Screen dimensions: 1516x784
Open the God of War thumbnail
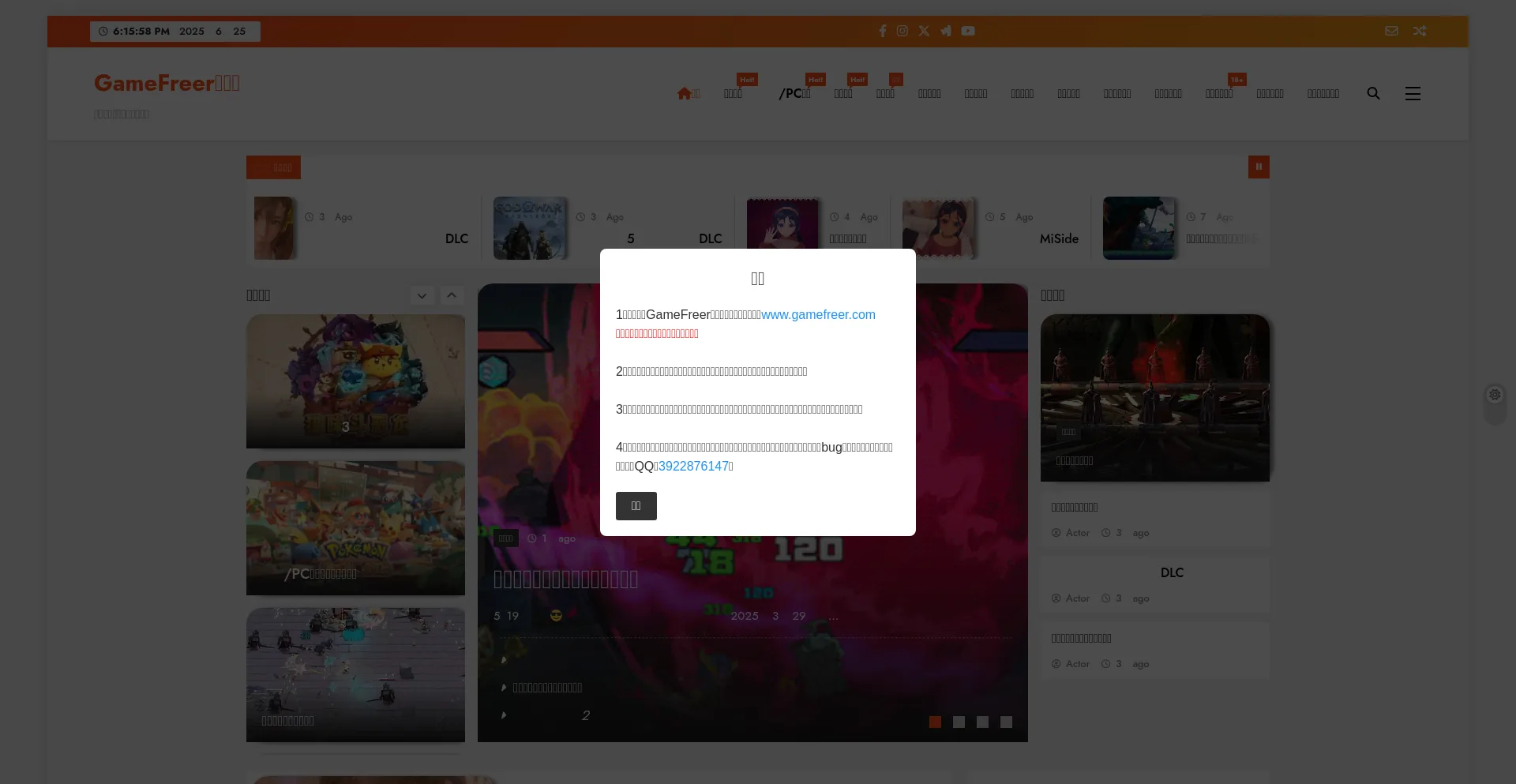click(x=529, y=228)
